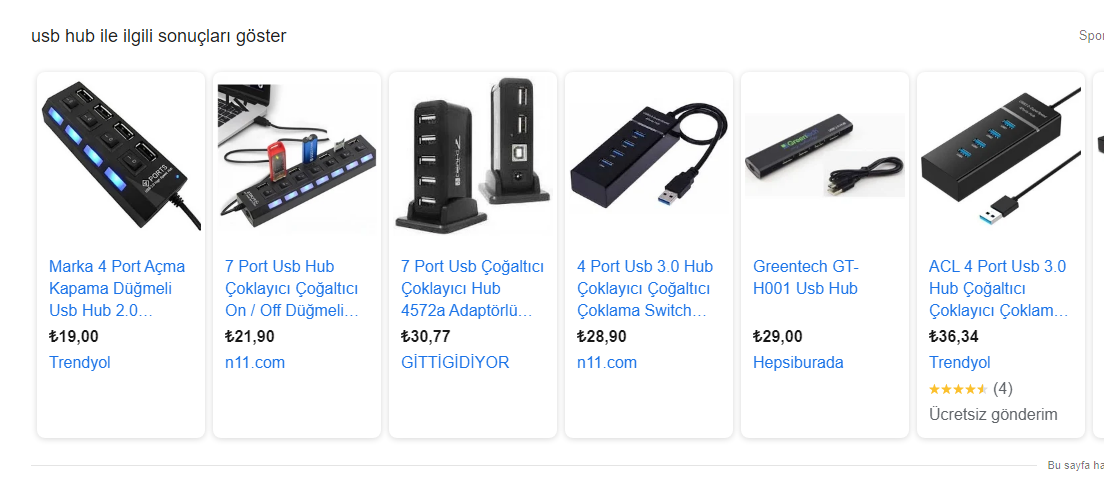Viewport: 1104px width, 479px height.
Task: Visit n11.com seller under the ₺28,90 item
Action: 607,363
